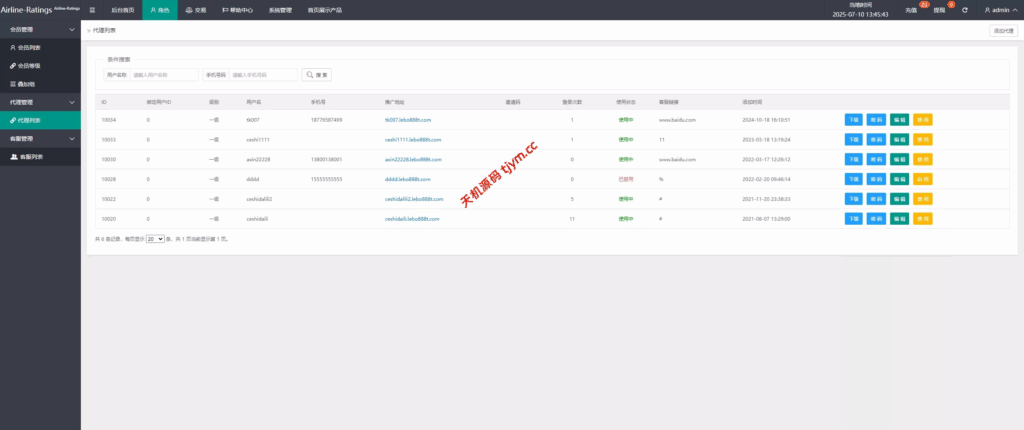Image resolution: width=1024 pixels, height=430 pixels.
Task: Switch to the 交易 top tab
Action: point(198,10)
